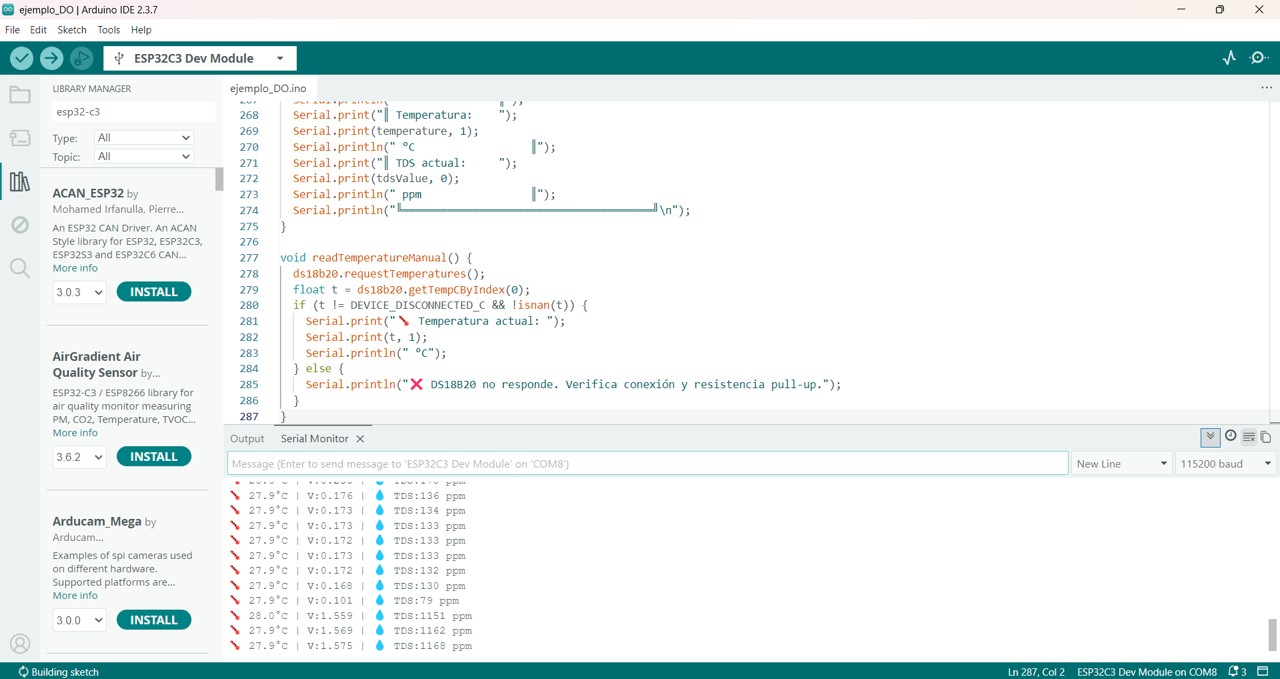Switch to the Output tab
Image resolution: width=1280 pixels, height=679 pixels.
pyautogui.click(x=247, y=439)
